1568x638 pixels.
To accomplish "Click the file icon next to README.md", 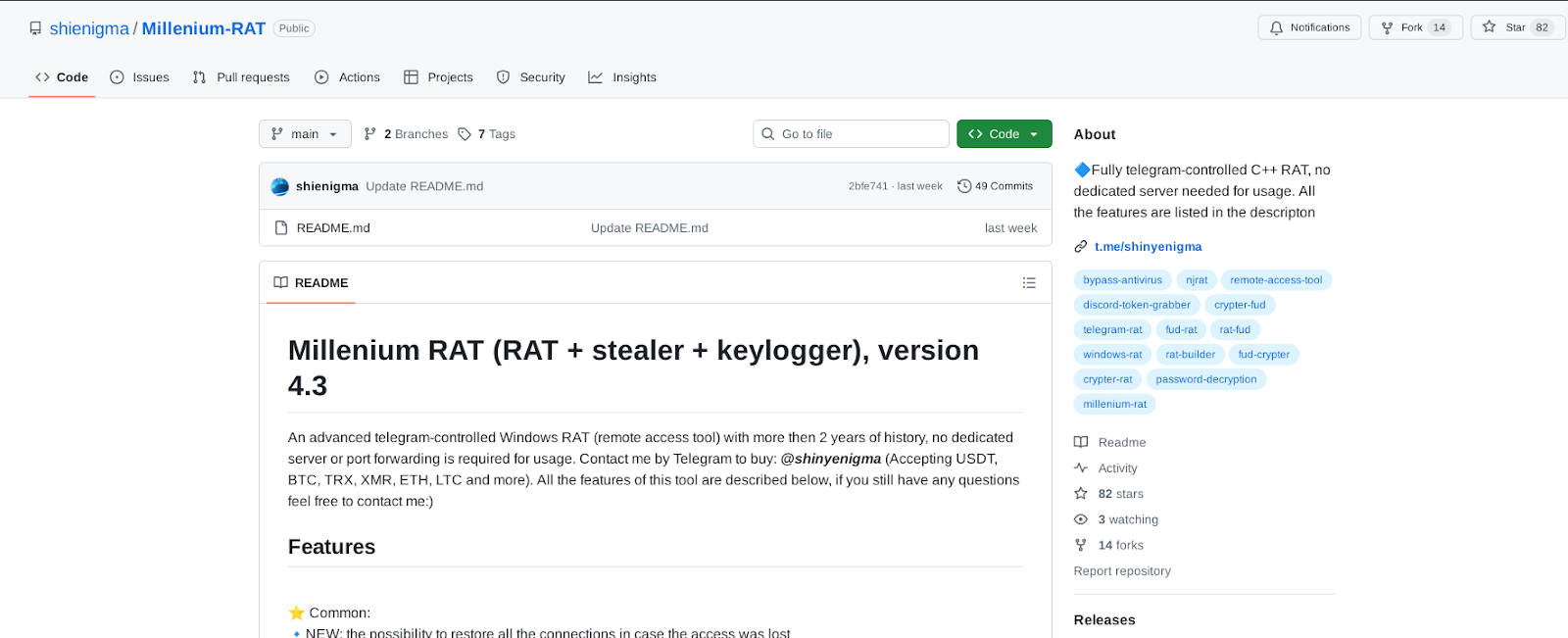I will point(281,228).
